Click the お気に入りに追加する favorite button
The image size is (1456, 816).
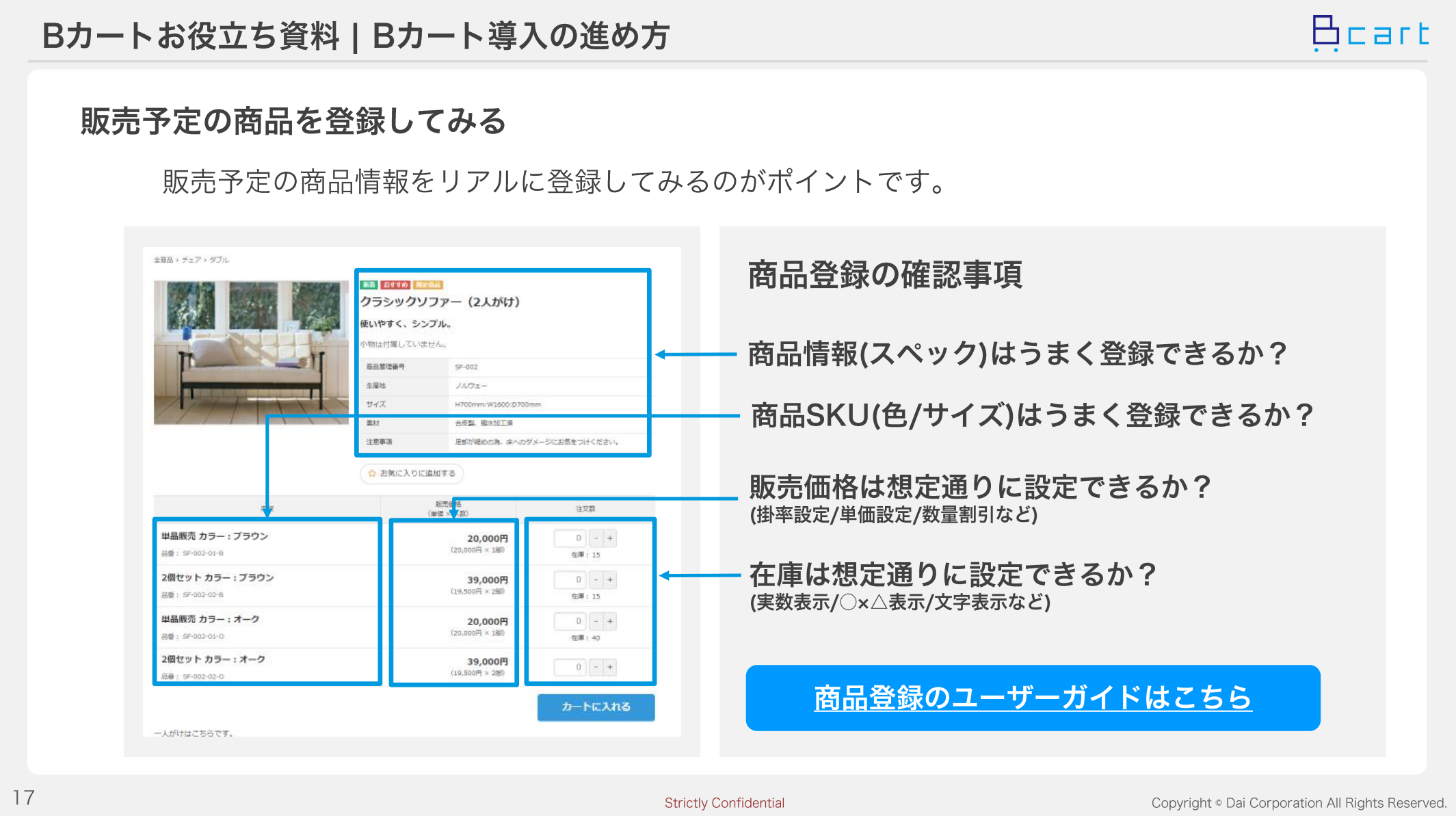(x=412, y=473)
